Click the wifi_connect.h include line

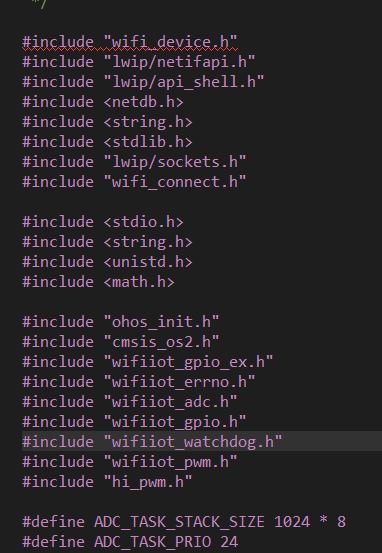click(x=134, y=182)
